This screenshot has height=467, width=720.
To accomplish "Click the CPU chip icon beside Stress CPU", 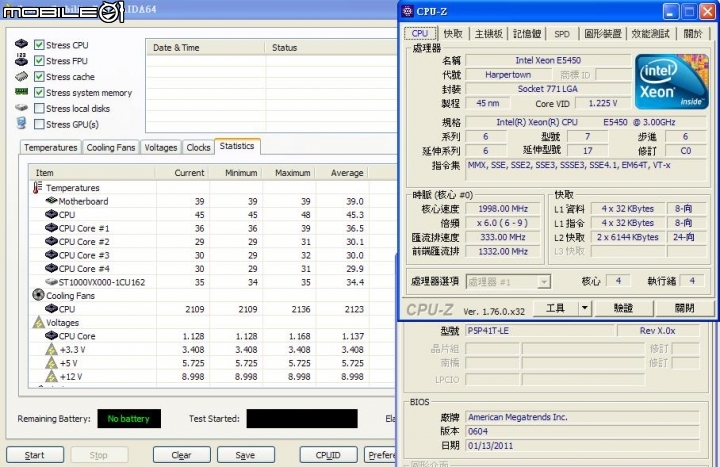I will pyautogui.click(x=21, y=44).
